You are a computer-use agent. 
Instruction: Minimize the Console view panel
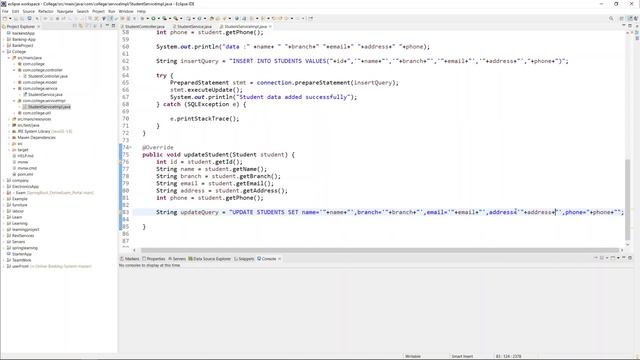(x=624, y=258)
